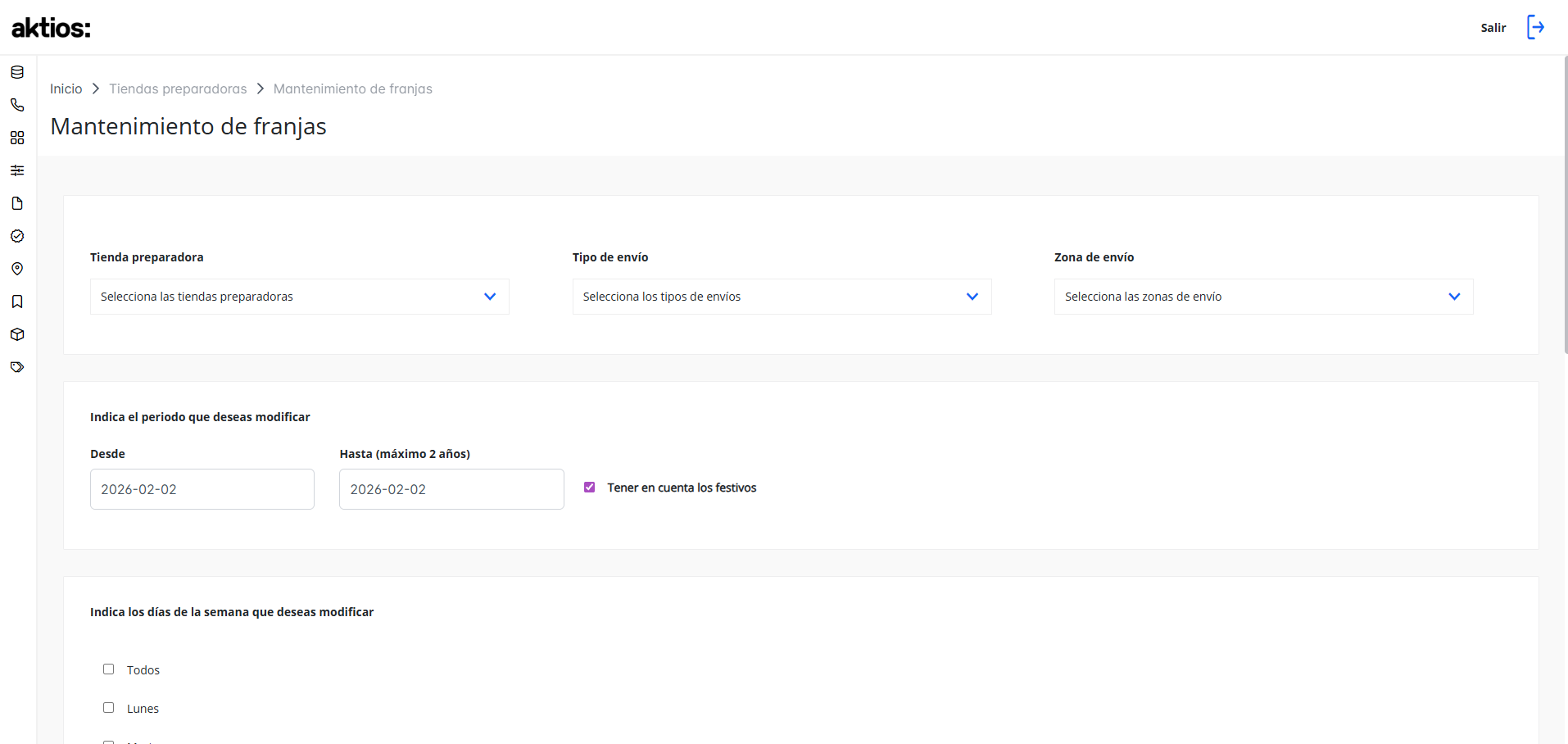Screen dimensions: 1568x744
Task: Click the 'Hasta (máximo 2 años)' label
Action: (x=405, y=454)
